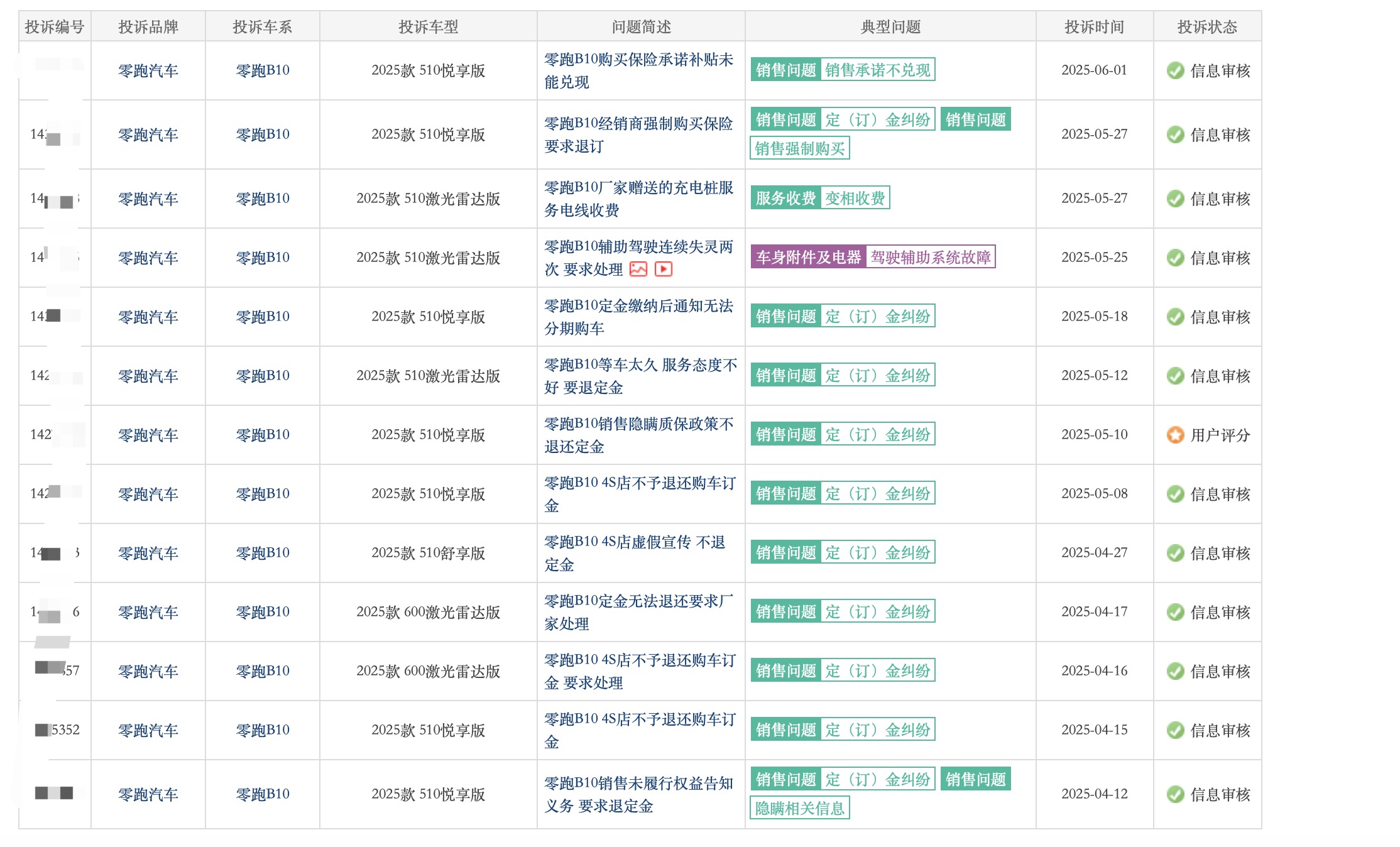Click the green check icon in the 2025-05-18 row
This screenshot has height=847, width=1400.
(1175, 317)
